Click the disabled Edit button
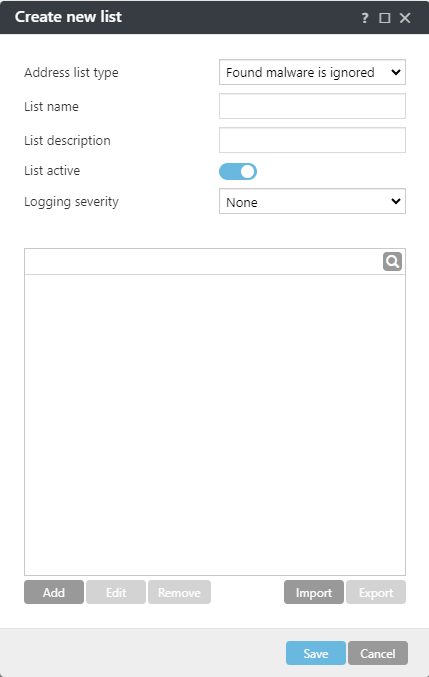Viewport: 429px width, 677px height. tap(116, 592)
